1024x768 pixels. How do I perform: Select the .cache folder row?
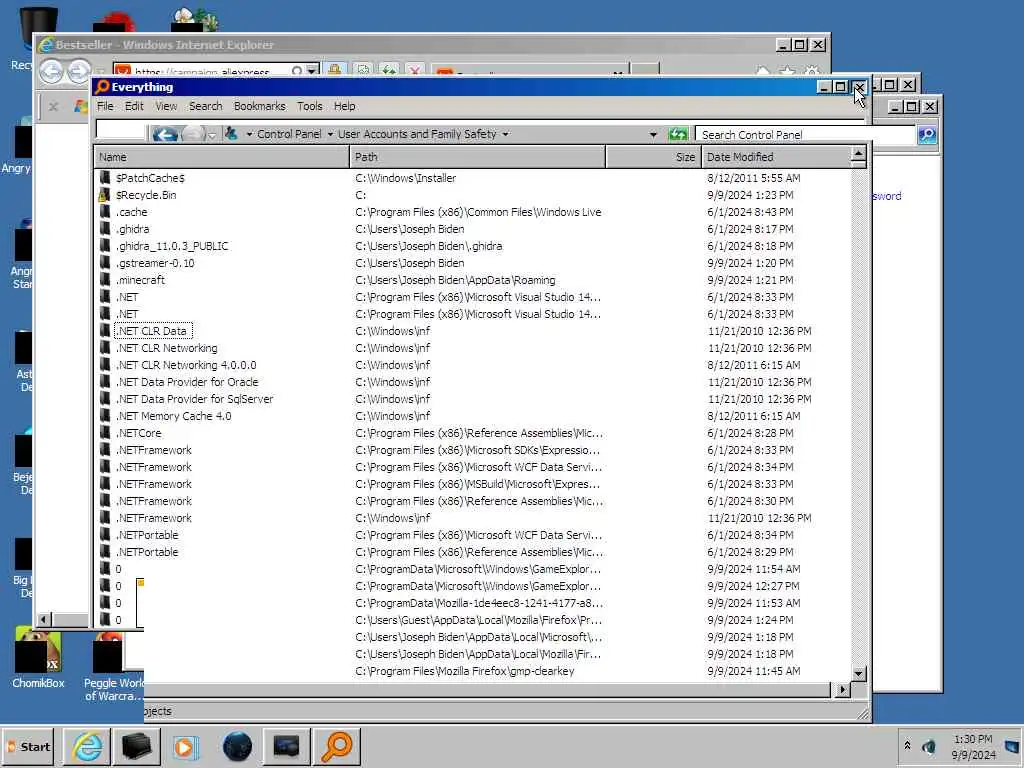(x=473, y=212)
